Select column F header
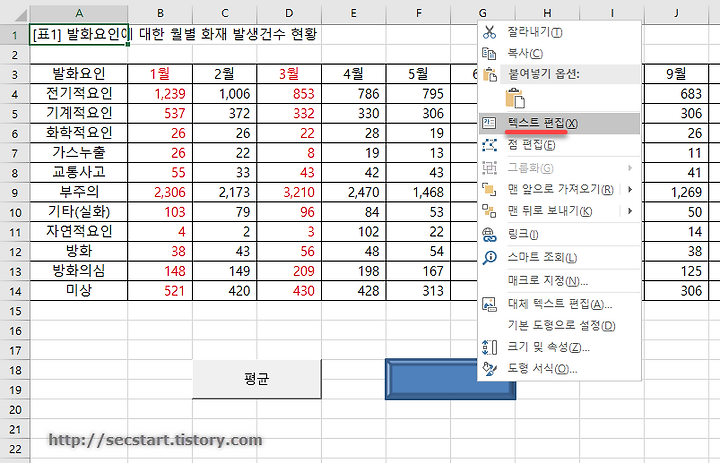This screenshot has width=720, height=463. pyautogui.click(x=418, y=13)
